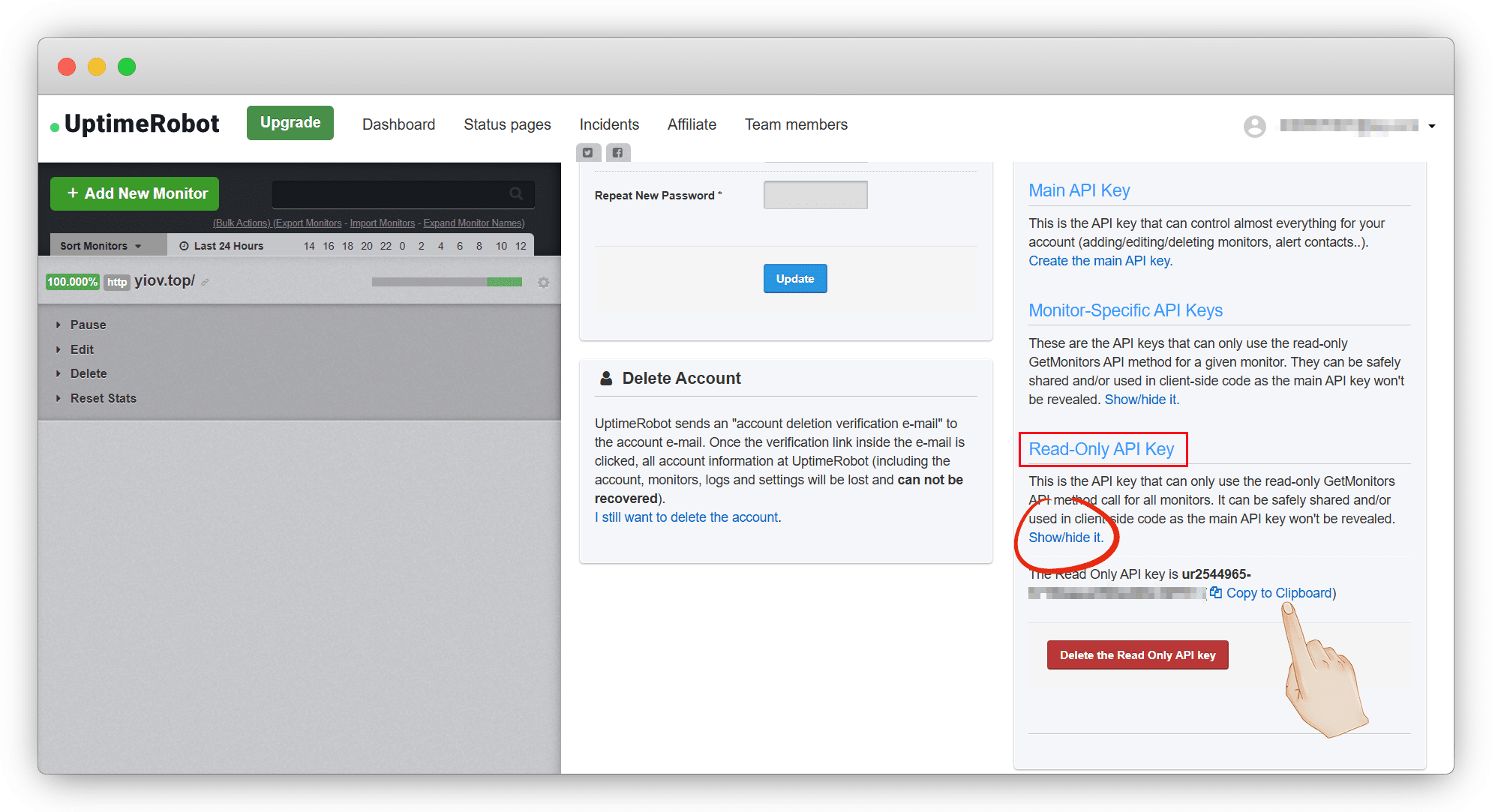
Task: Click the Twitter share icon
Action: pos(587,153)
